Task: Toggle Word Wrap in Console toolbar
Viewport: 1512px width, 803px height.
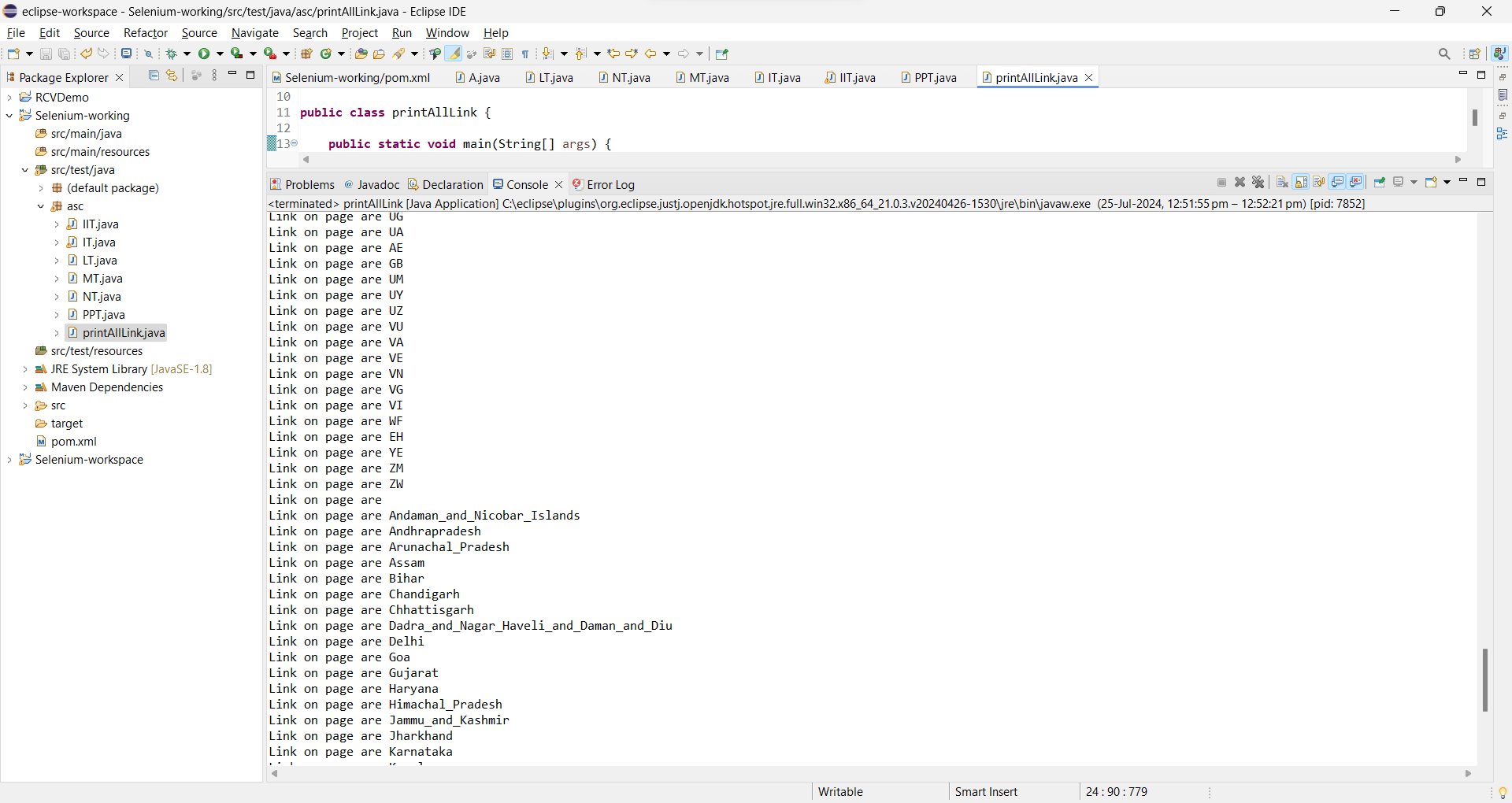Action: point(1319,183)
